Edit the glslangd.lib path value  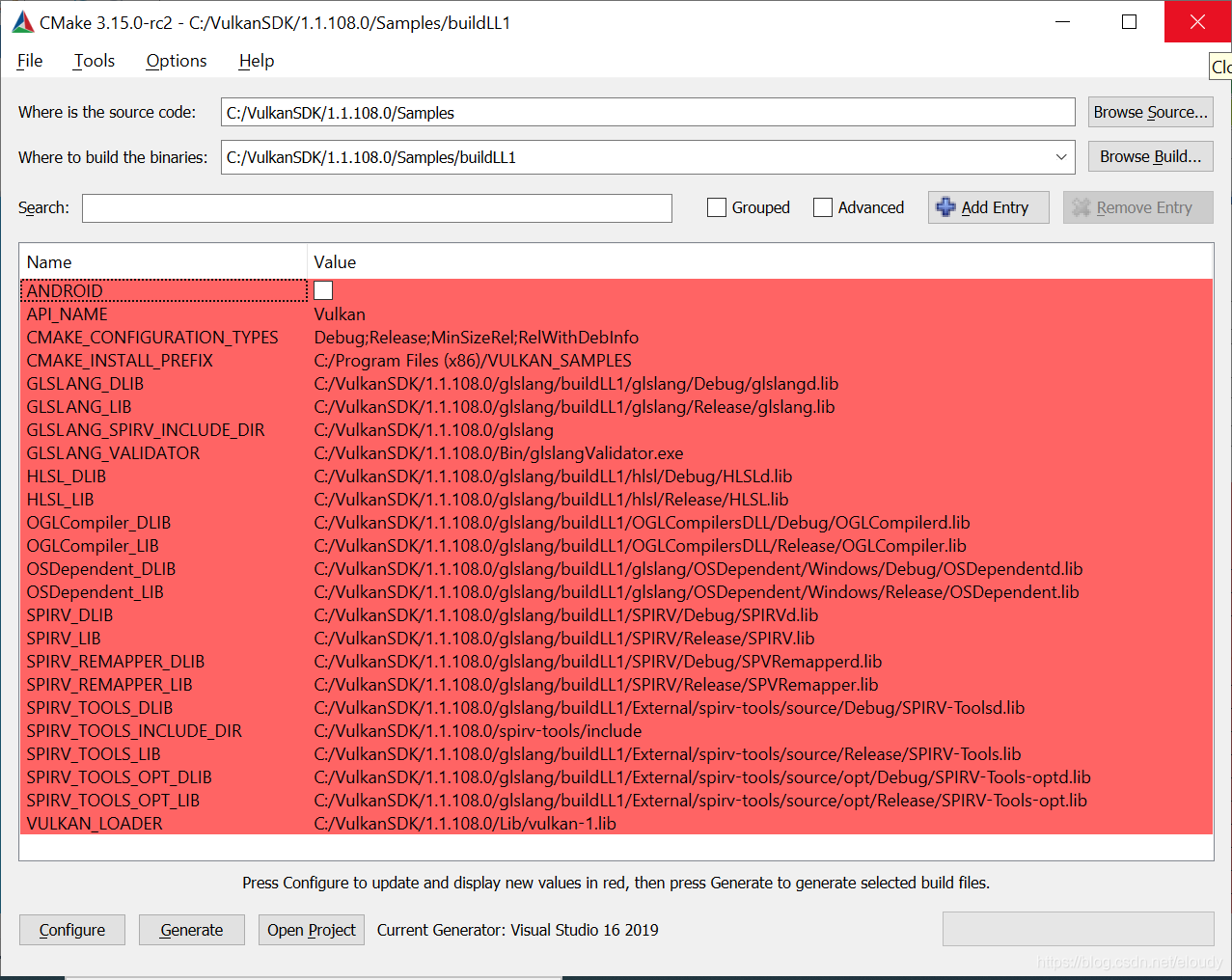[x=576, y=384]
